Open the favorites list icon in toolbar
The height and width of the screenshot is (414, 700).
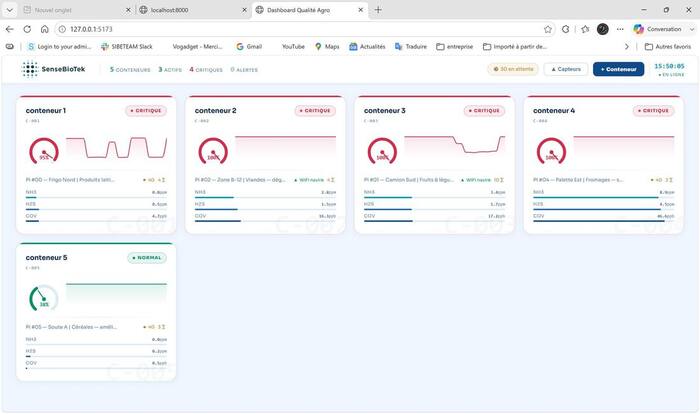(x=585, y=29)
